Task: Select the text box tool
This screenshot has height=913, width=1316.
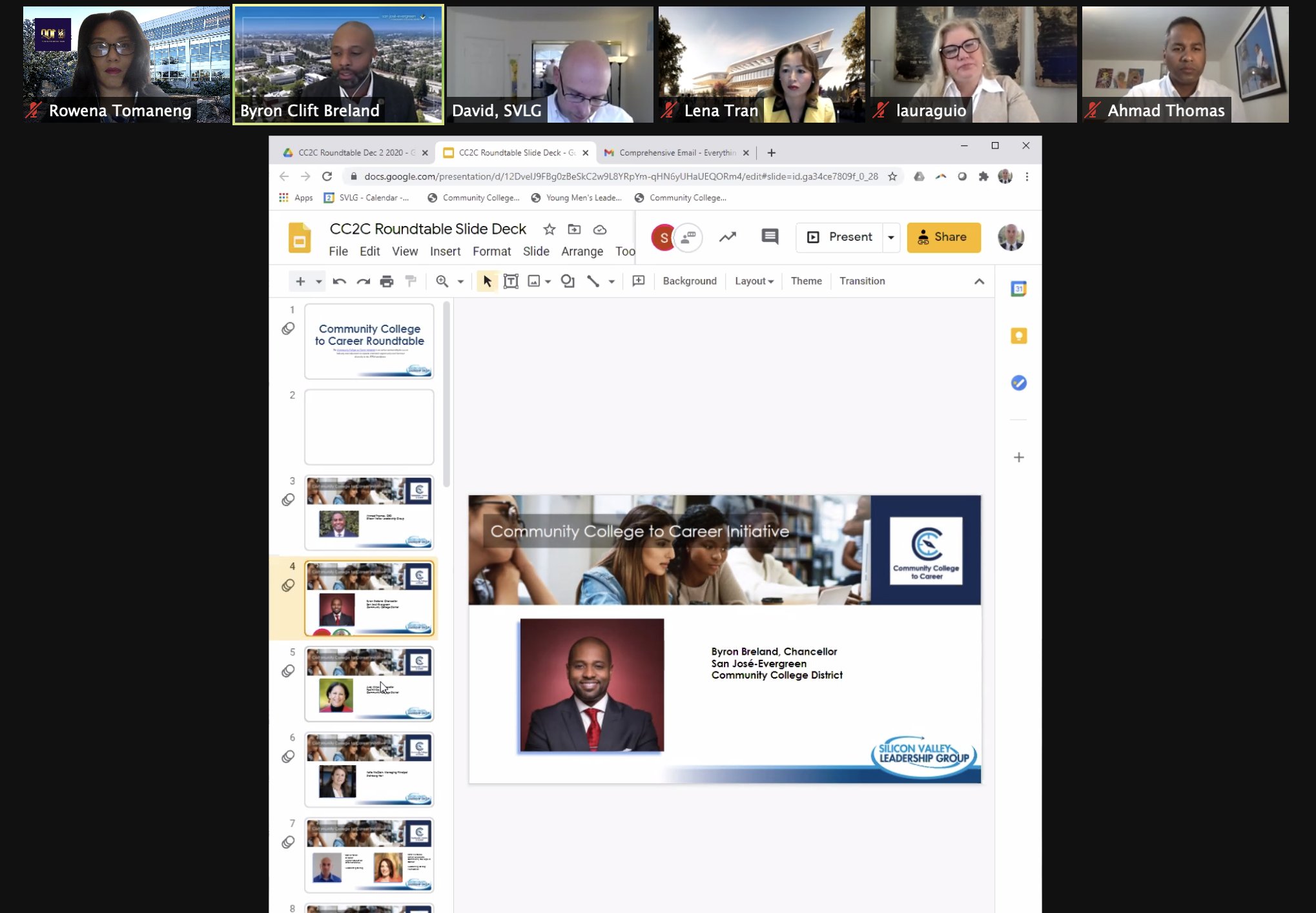Action: tap(511, 281)
